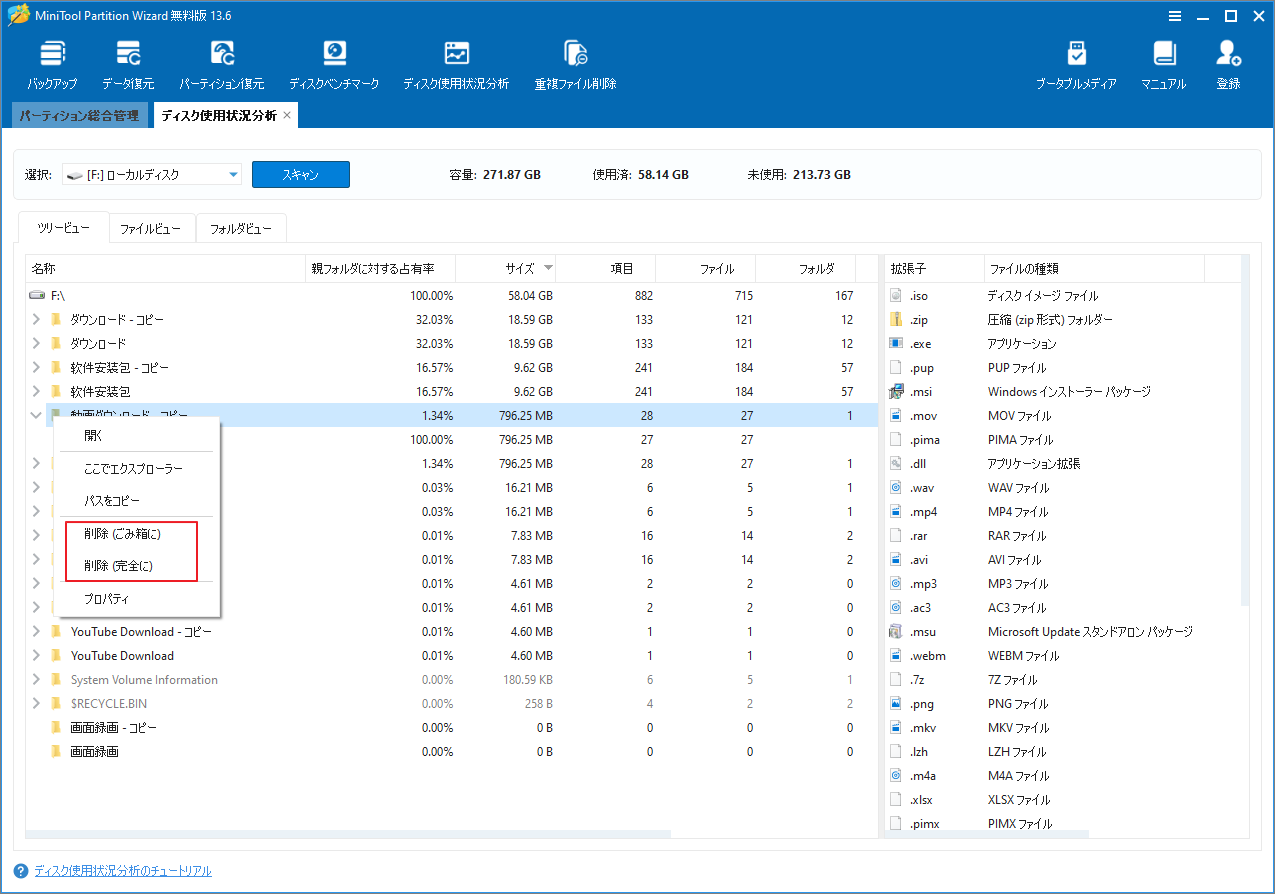The image size is (1275, 894).
Task: Open the hamburger menu at top right
Action: click(1173, 15)
